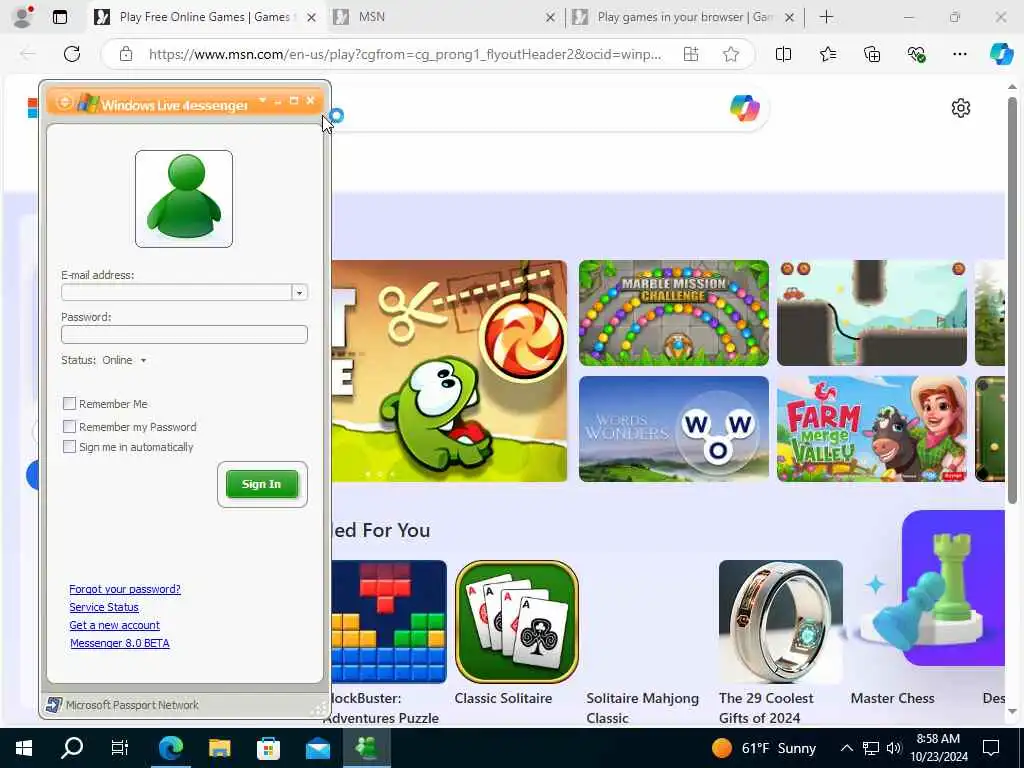Open Marble Mission Challenge game thumbnail
This screenshot has height=768, width=1024.
[674, 313]
